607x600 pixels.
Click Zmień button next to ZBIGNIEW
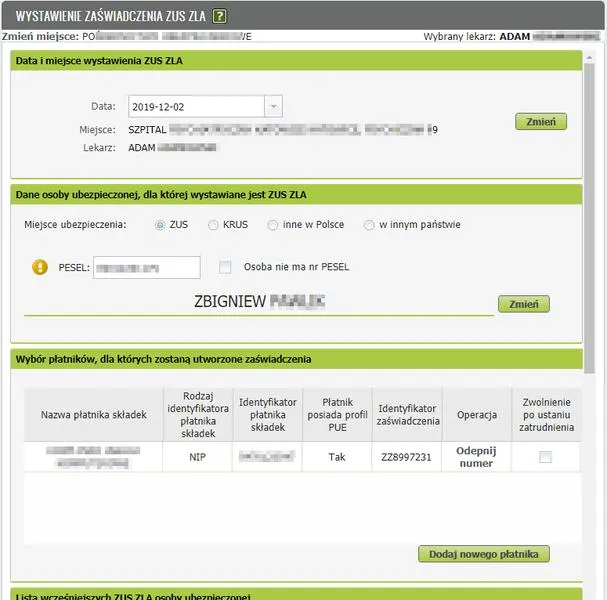(x=523, y=304)
